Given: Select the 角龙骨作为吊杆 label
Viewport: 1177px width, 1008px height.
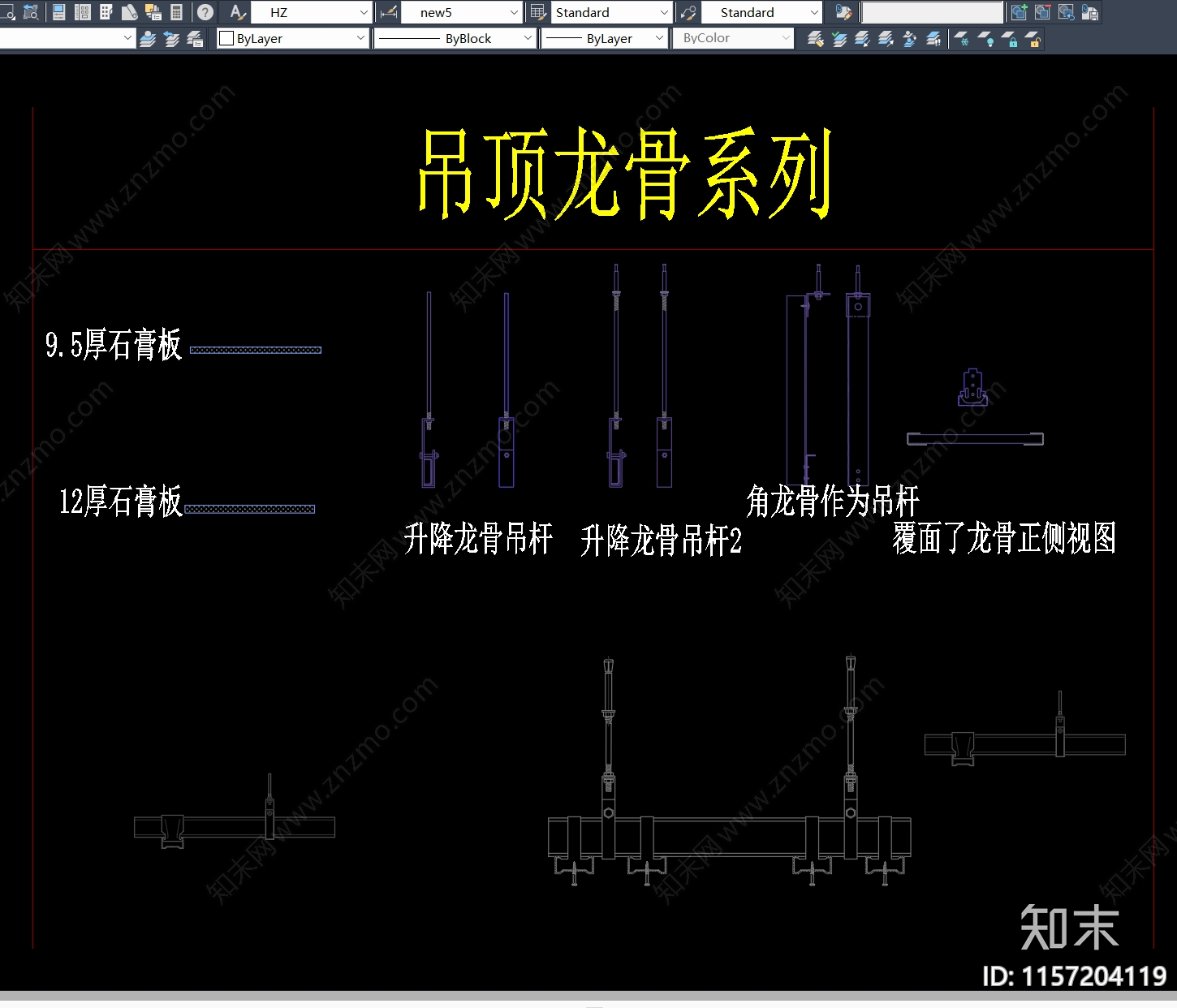Looking at the screenshot, I should [832, 501].
